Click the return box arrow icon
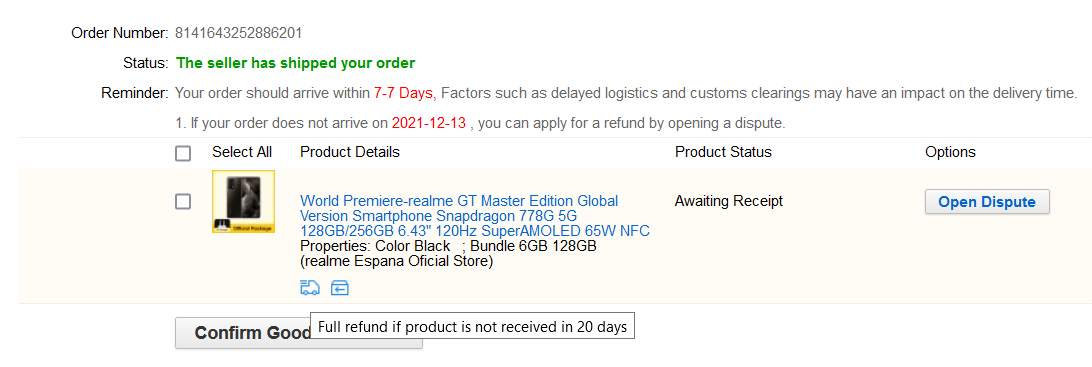The image size is (1092, 367). [340, 288]
